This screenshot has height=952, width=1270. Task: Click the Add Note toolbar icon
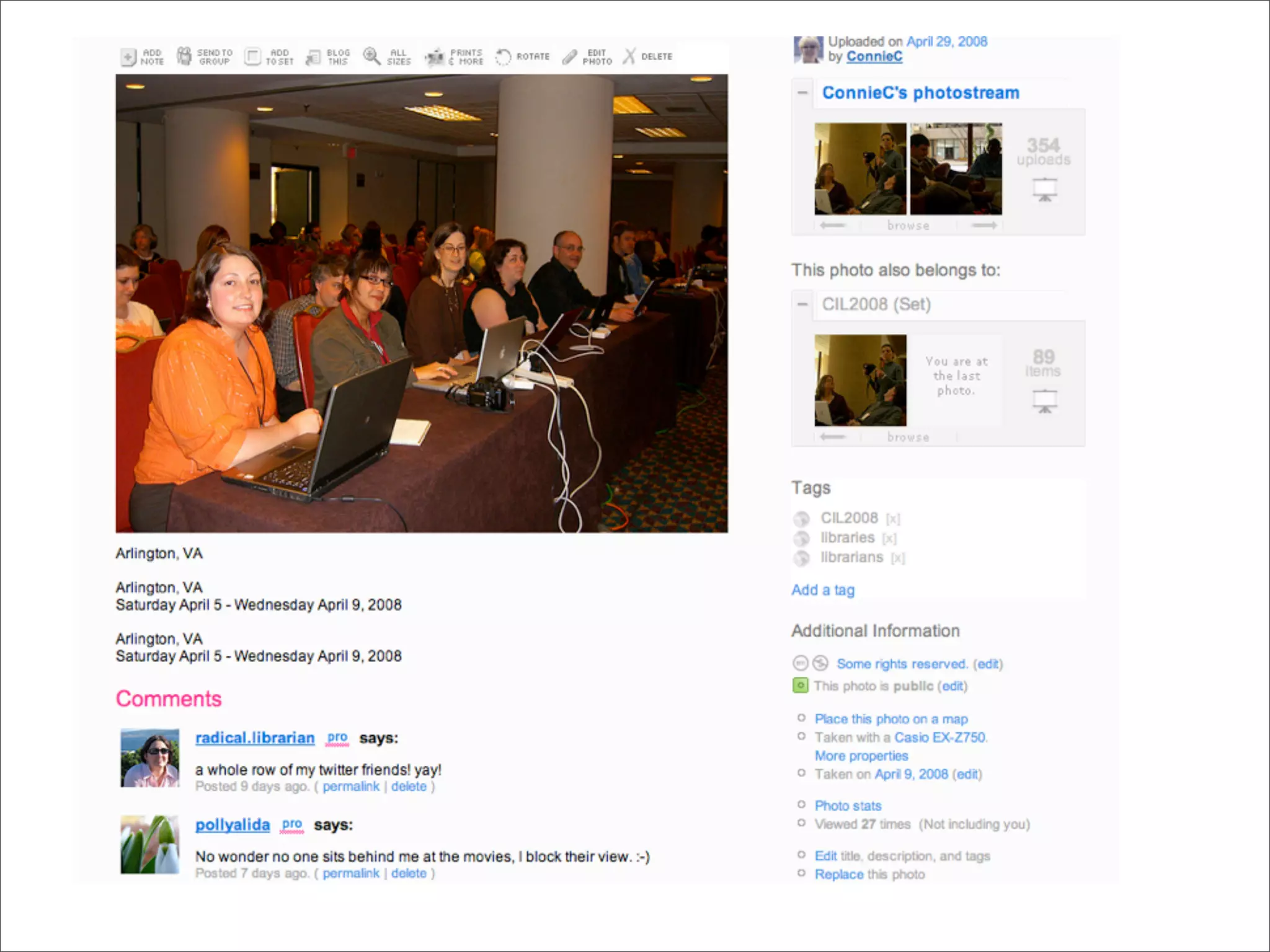click(128, 57)
